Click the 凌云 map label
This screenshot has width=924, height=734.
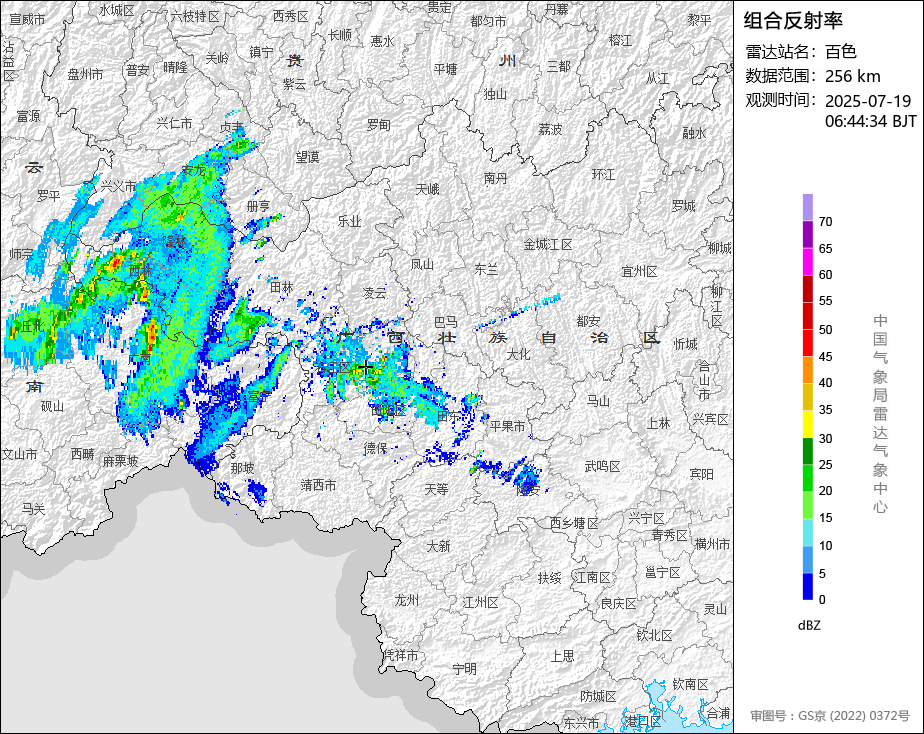tap(374, 292)
